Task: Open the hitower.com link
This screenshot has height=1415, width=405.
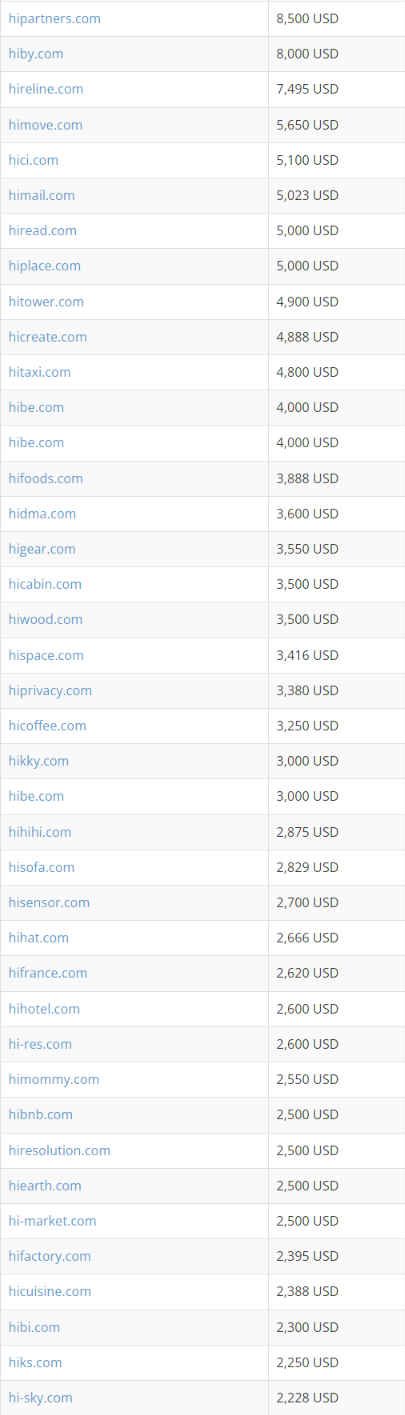Action: (x=46, y=301)
